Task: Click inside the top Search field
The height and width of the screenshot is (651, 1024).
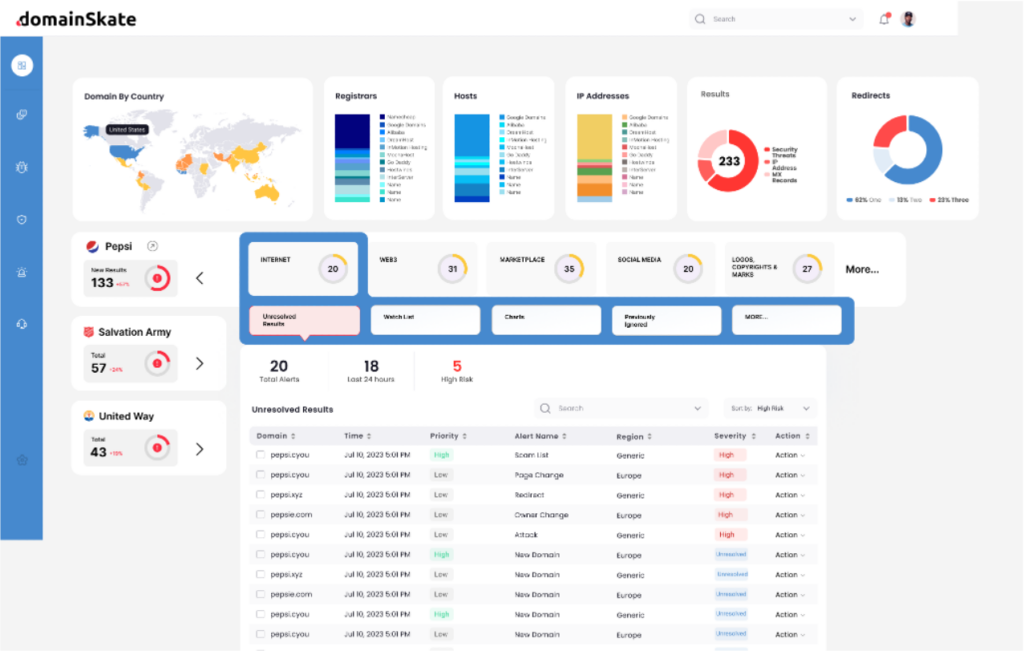Action: (x=777, y=19)
